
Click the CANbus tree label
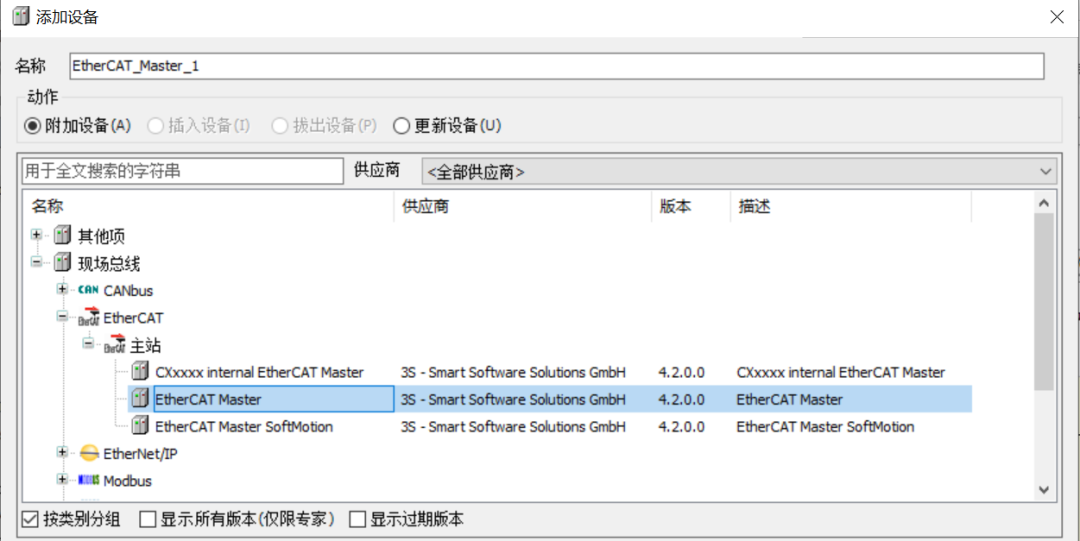128,291
